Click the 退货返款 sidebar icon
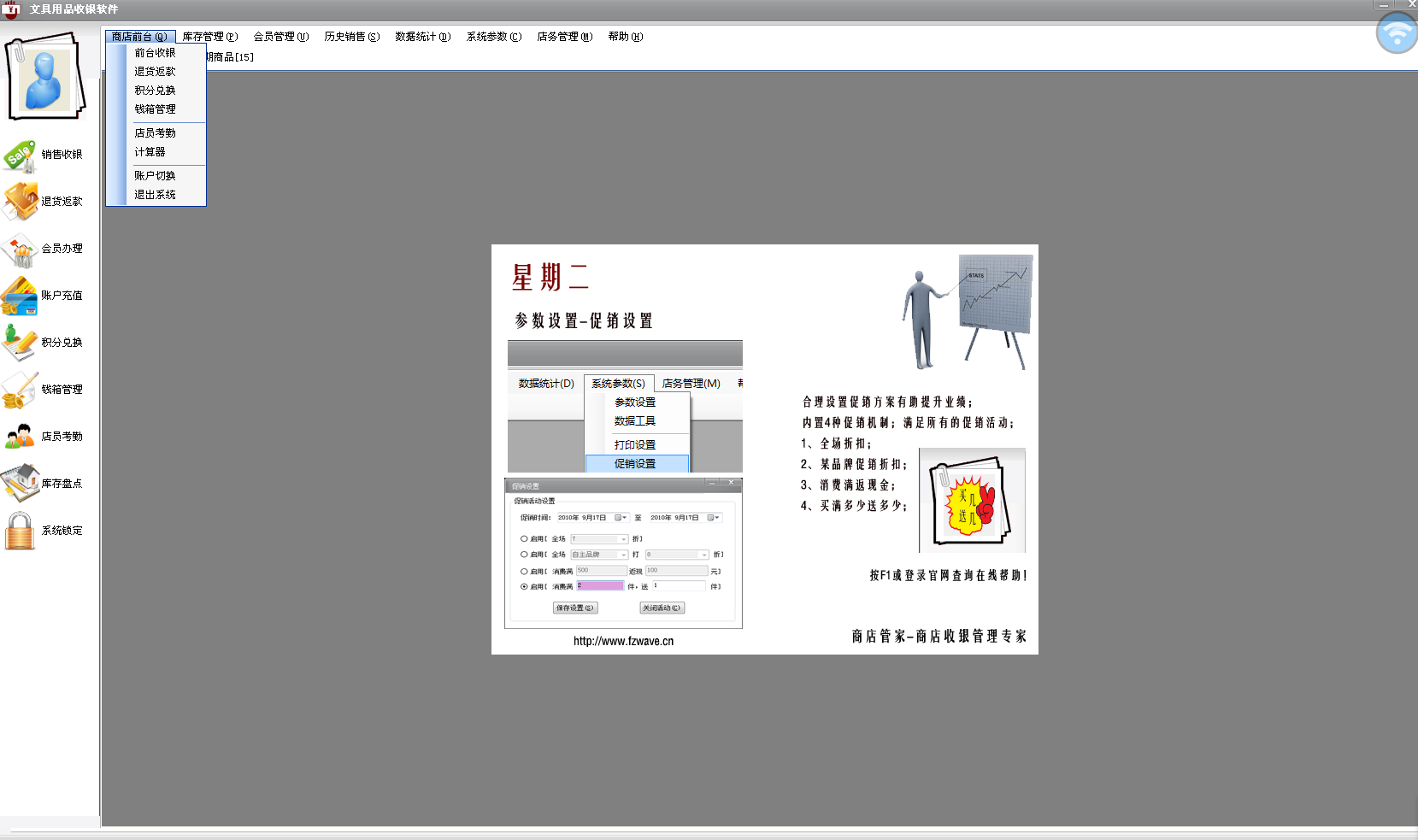The width and height of the screenshot is (1418, 840). pos(20,202)
